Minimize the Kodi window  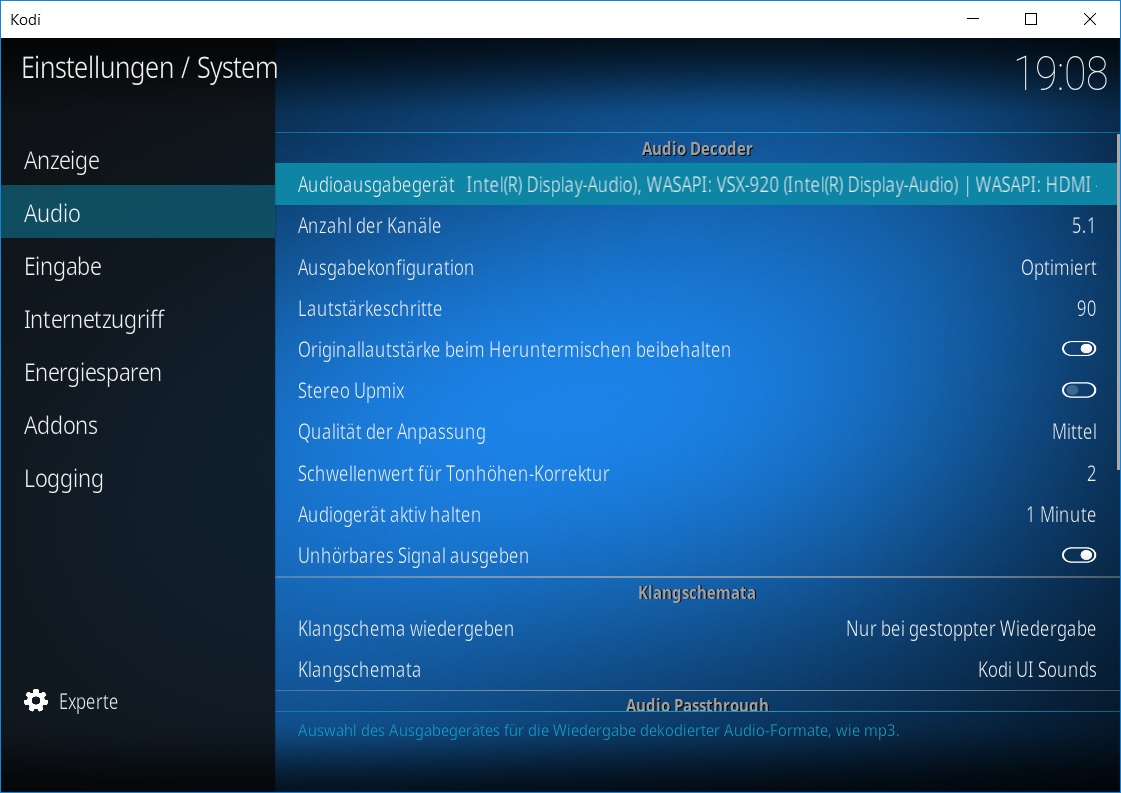point(973,19)
